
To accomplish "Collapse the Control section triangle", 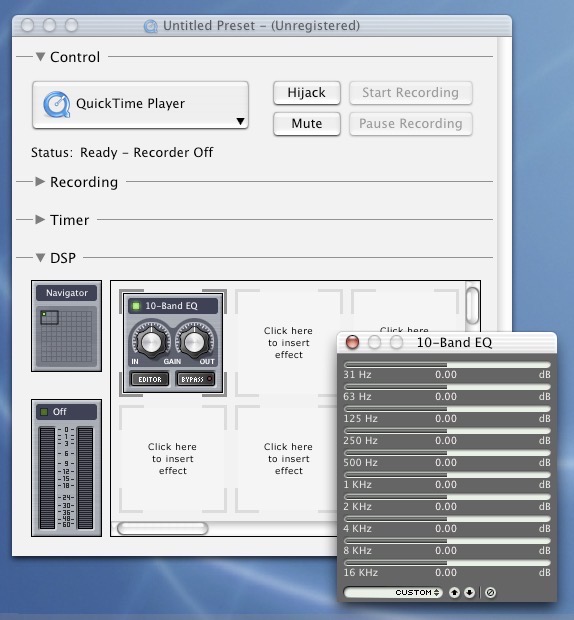I will (40, 57).
